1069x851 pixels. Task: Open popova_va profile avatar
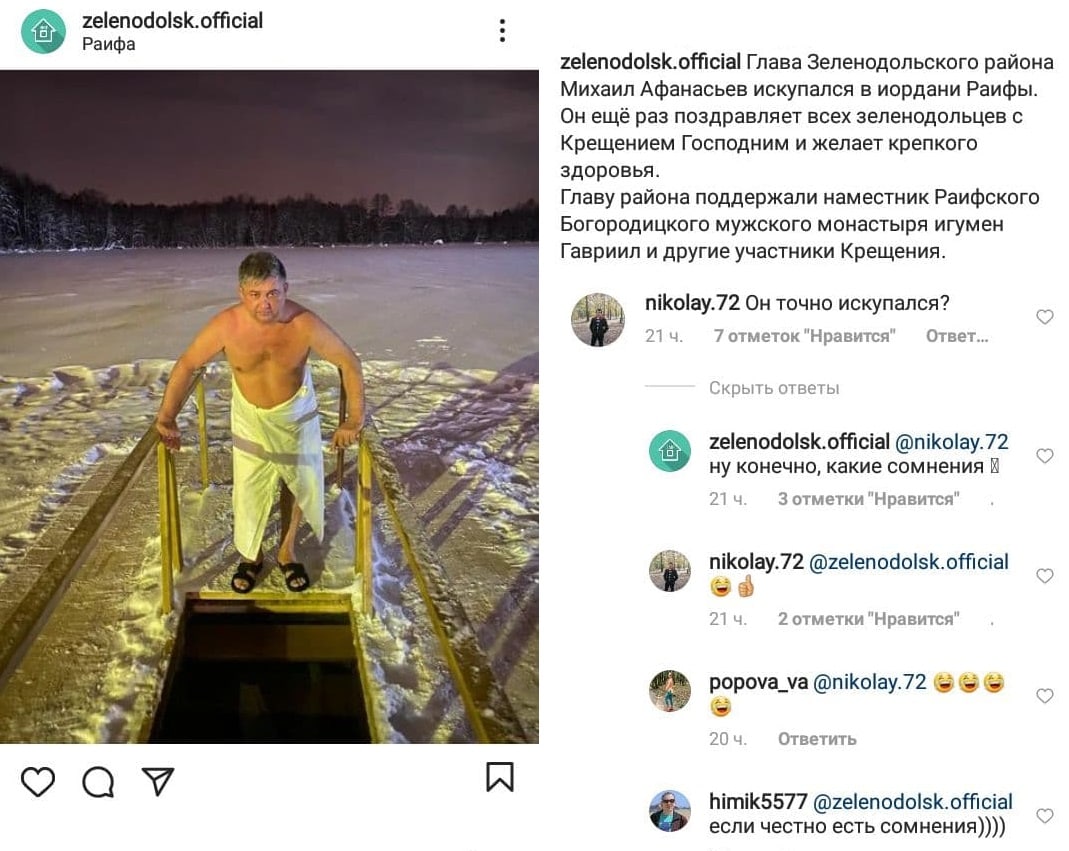point(669,691)
